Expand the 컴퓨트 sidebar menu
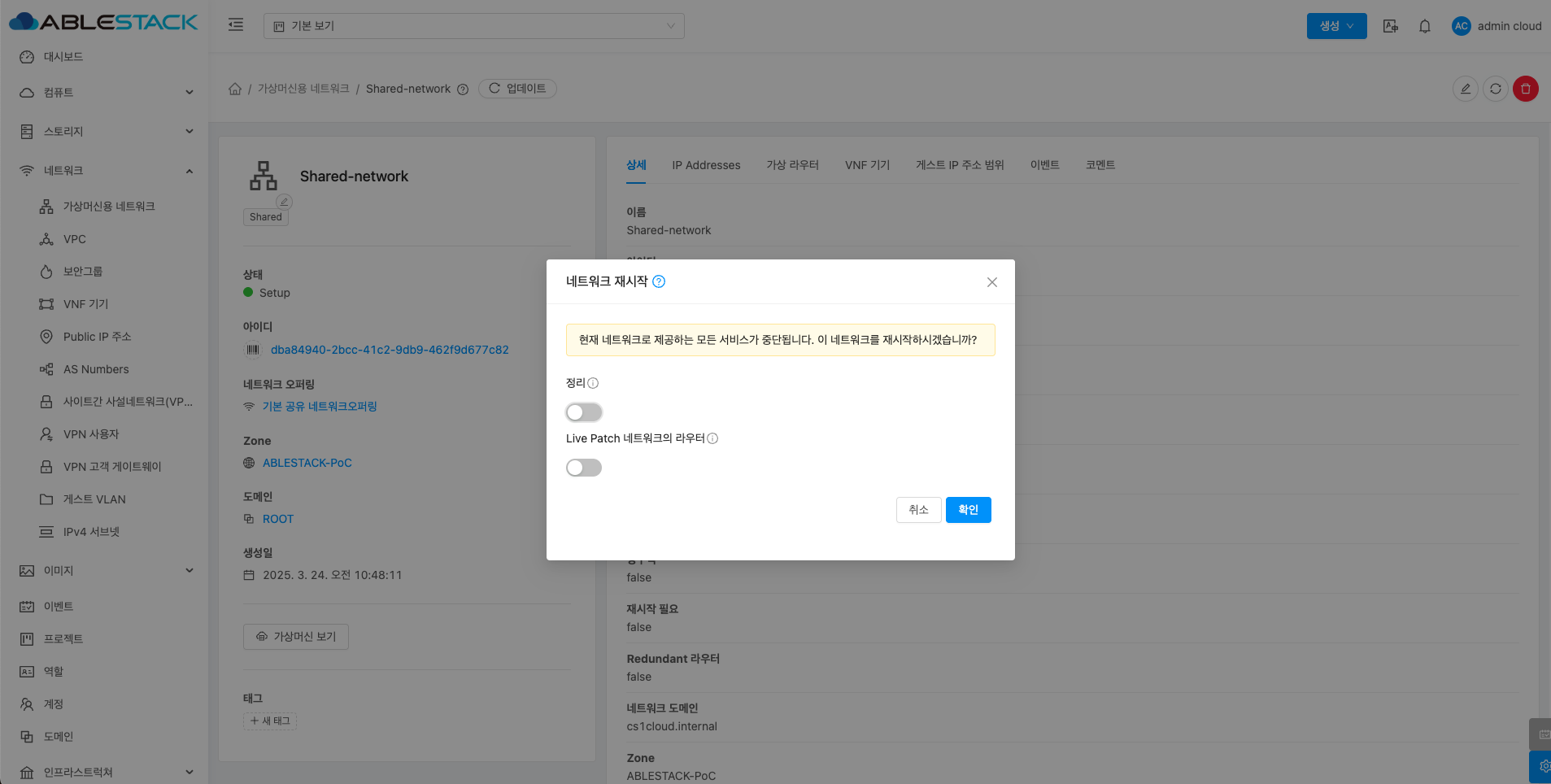This screenshot has width=1551, height=784. (106, 93)
